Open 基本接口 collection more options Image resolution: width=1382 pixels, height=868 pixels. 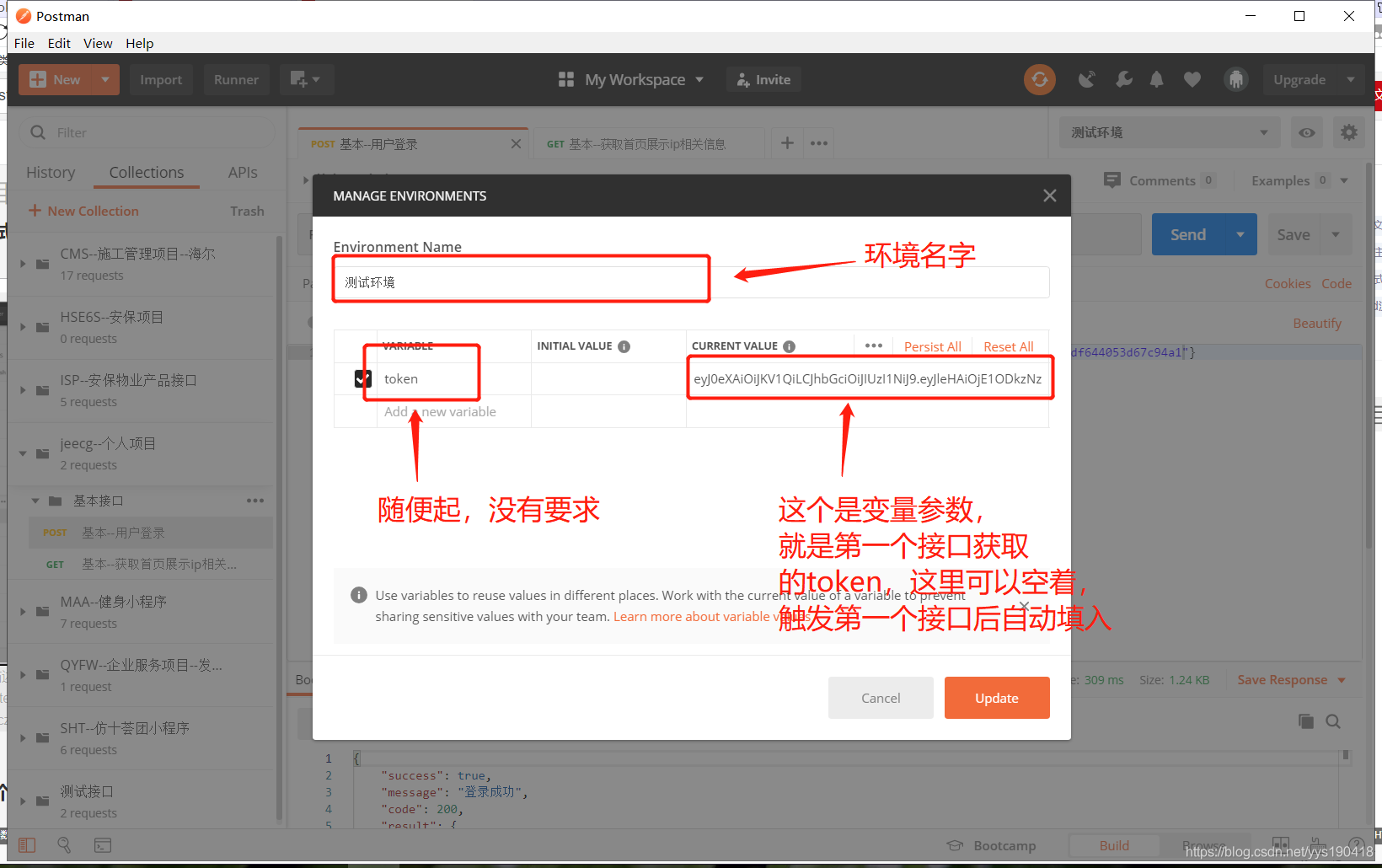(255, 501)
